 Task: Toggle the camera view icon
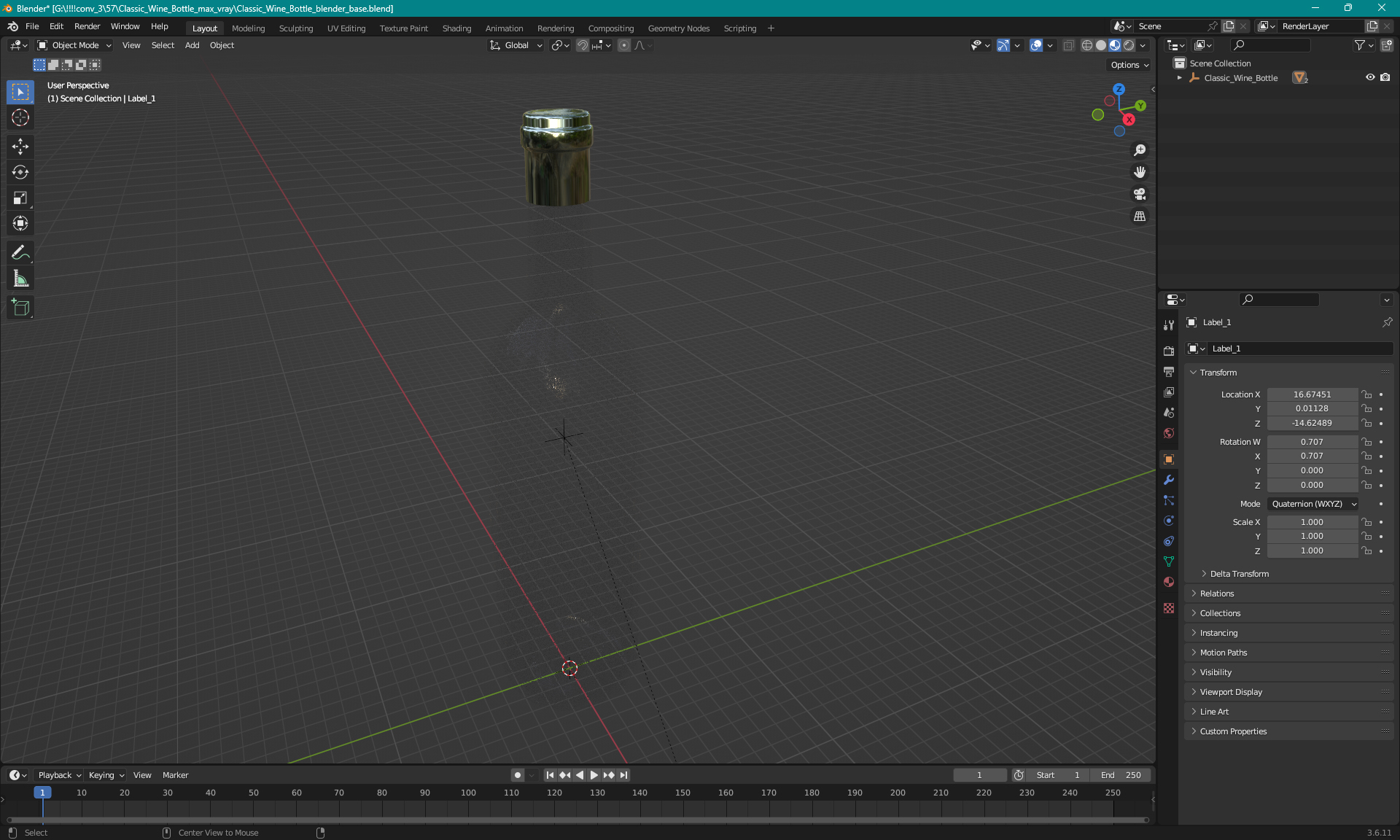(1140, 194)
